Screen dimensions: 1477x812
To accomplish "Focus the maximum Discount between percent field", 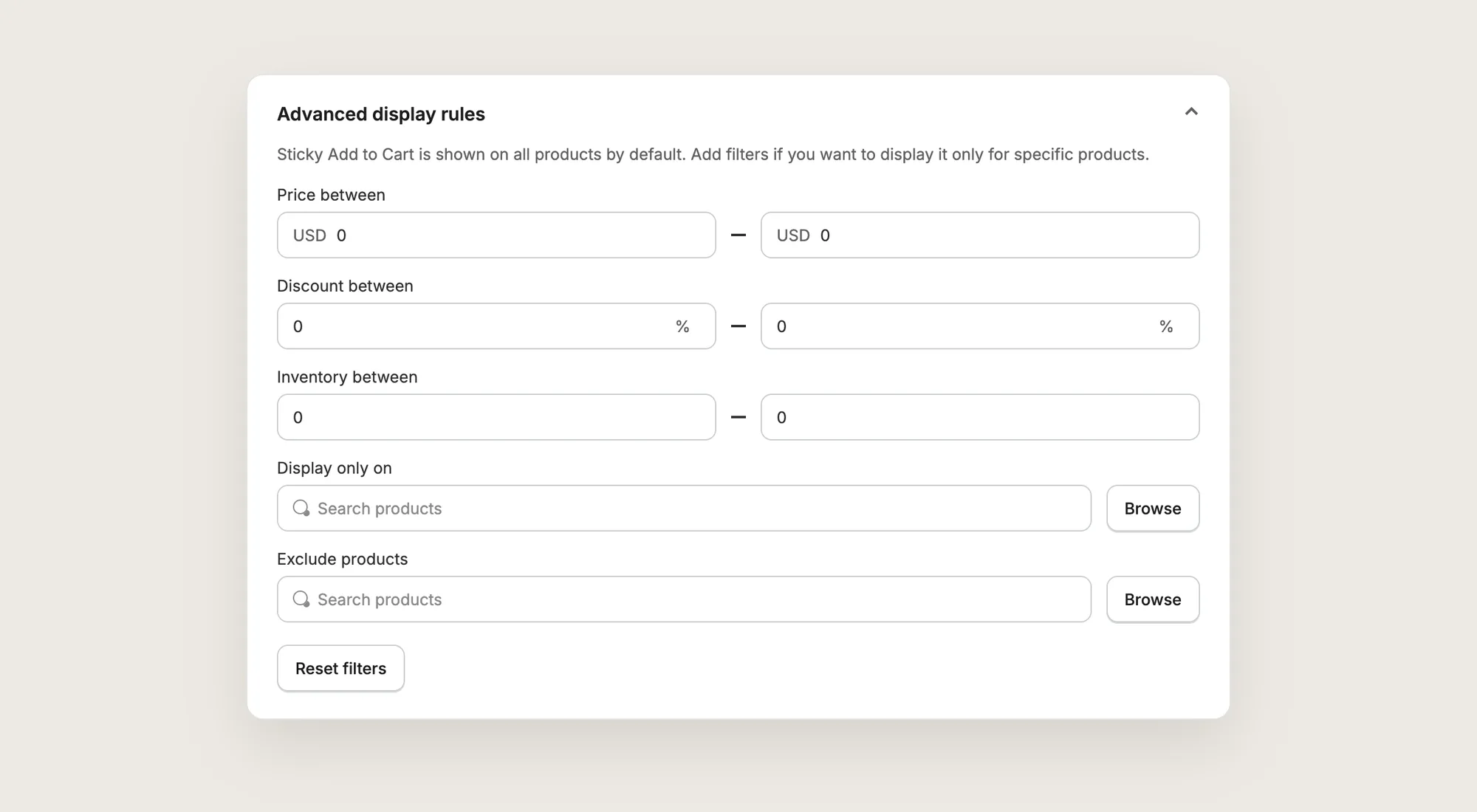I will 980,326.
